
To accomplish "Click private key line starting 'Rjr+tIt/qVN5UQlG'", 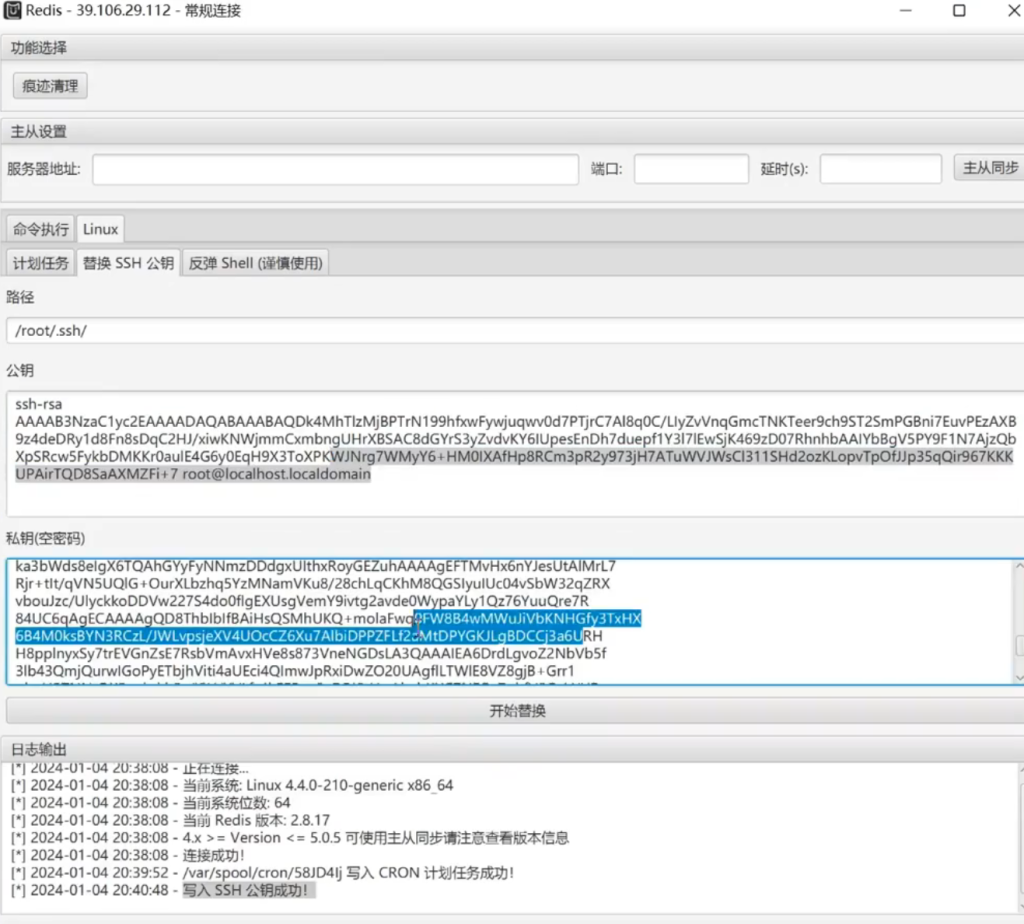I will pyautogui.click(x=313, y=584).
